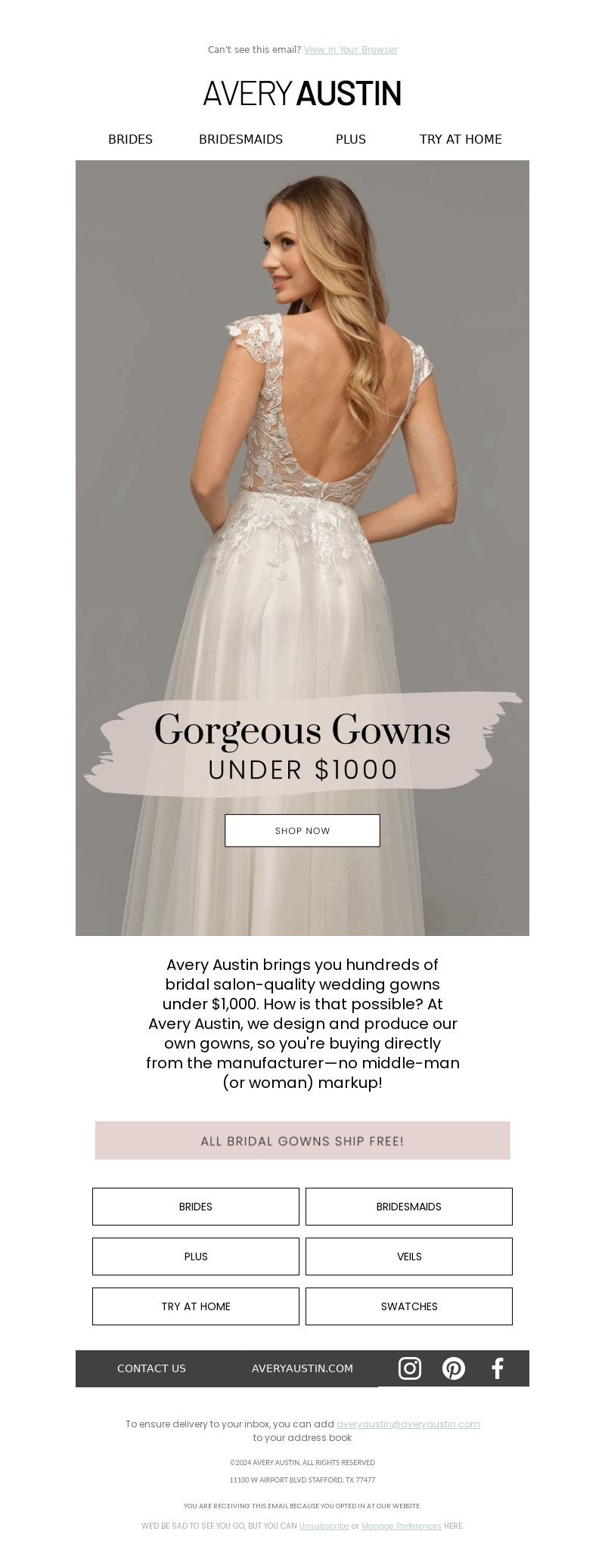This screenshot has height=1568, width=605.
Task: Click the All Bridal Gowns Ship Free banner
Action: [302, 1140]
